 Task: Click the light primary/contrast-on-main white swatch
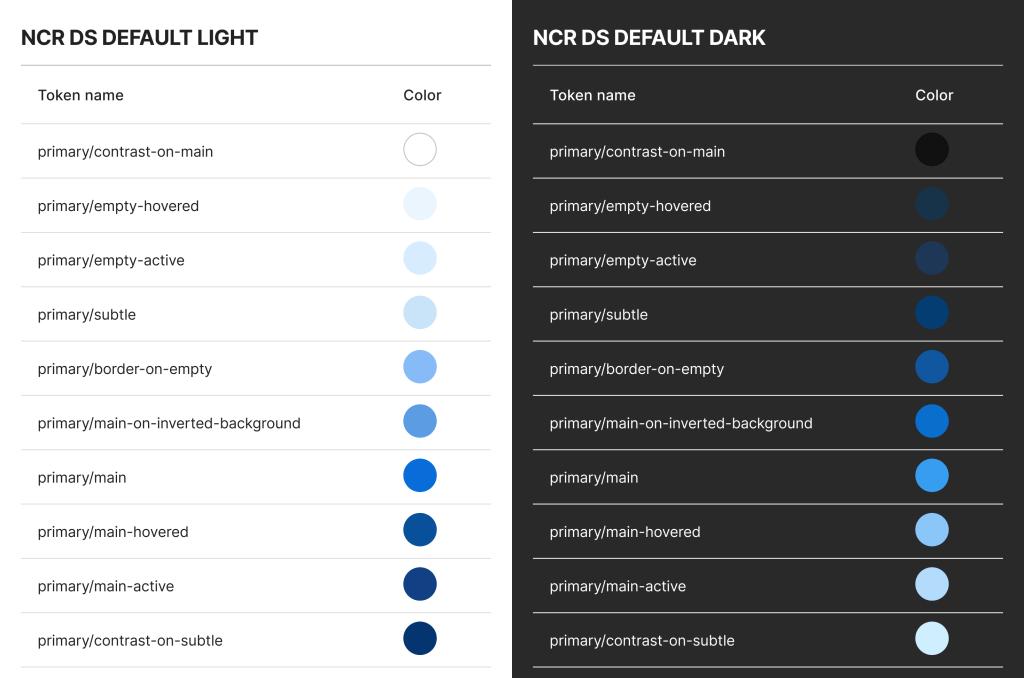[x=420, y=150]
